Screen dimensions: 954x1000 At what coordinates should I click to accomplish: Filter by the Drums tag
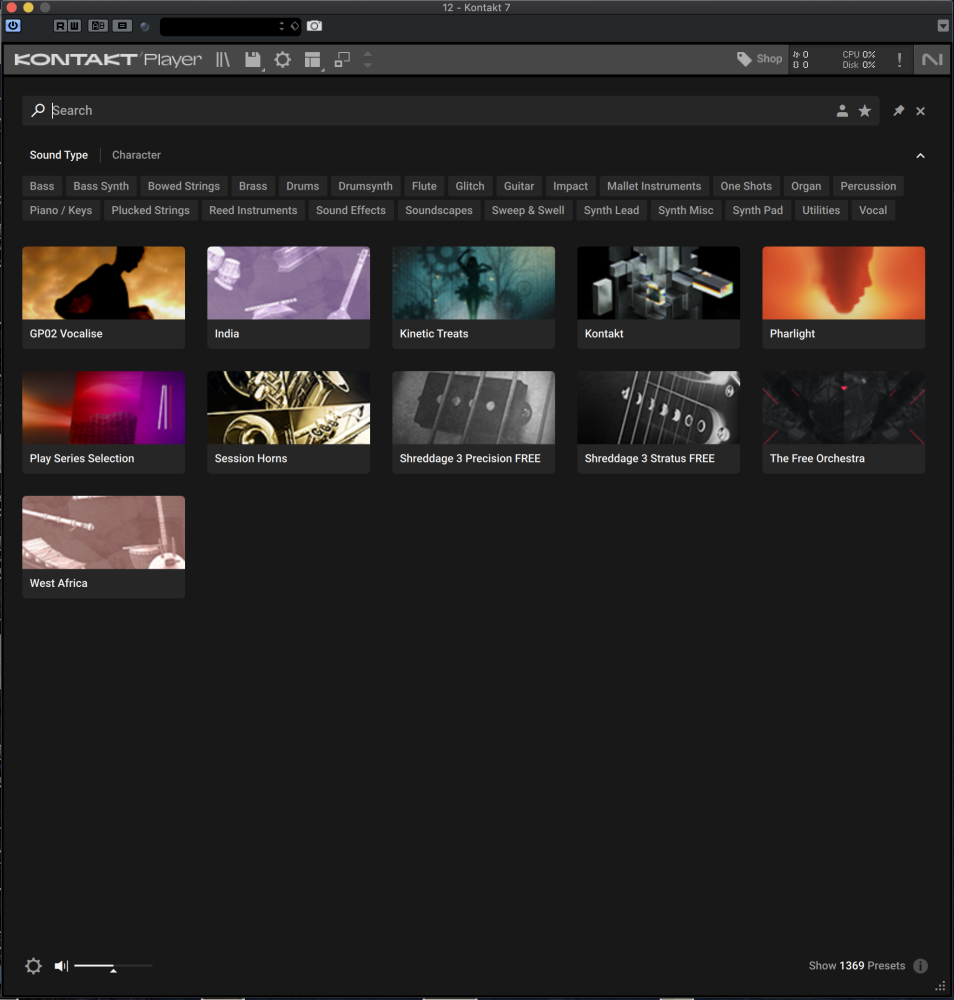pos(302,186)
